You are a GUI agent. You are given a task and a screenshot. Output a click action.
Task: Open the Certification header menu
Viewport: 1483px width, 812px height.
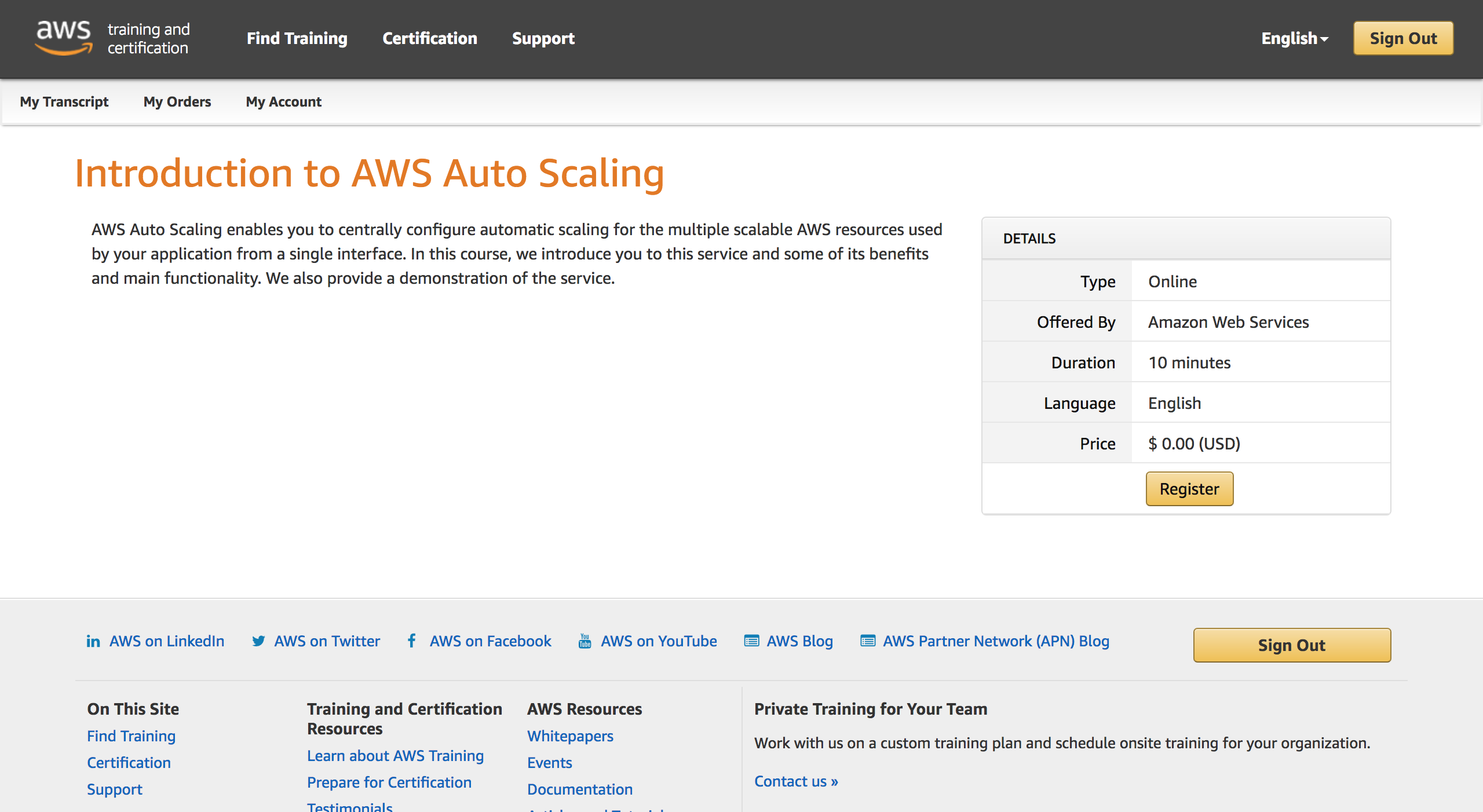point(429,38)
